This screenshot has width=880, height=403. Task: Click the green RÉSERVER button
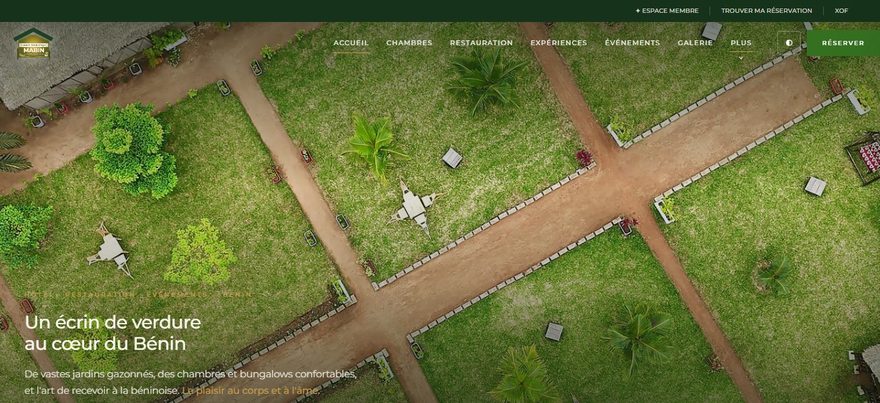pyautogui.click(x=843, y=43)
